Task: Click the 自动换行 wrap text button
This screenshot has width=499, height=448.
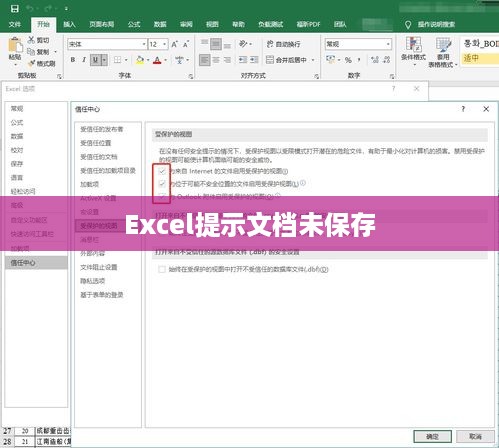Action: (283, 44)
